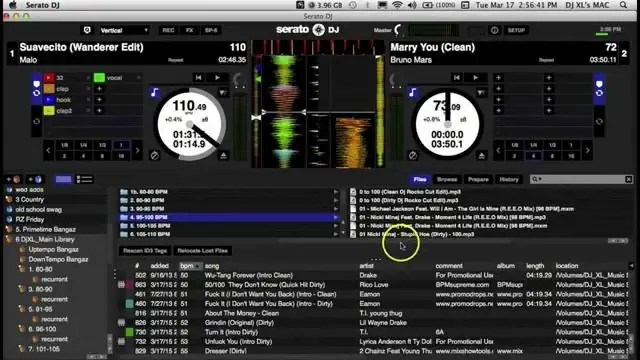Select 1 beat auto loop on deck 1
Screen dimensions: 640x360
pyautogui.click(x=121, y=145)
